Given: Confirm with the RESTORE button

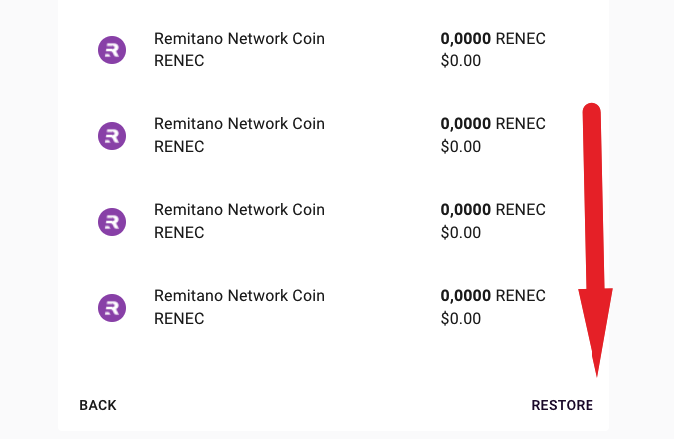Looking at the screenshot, I should click(562, 405).
